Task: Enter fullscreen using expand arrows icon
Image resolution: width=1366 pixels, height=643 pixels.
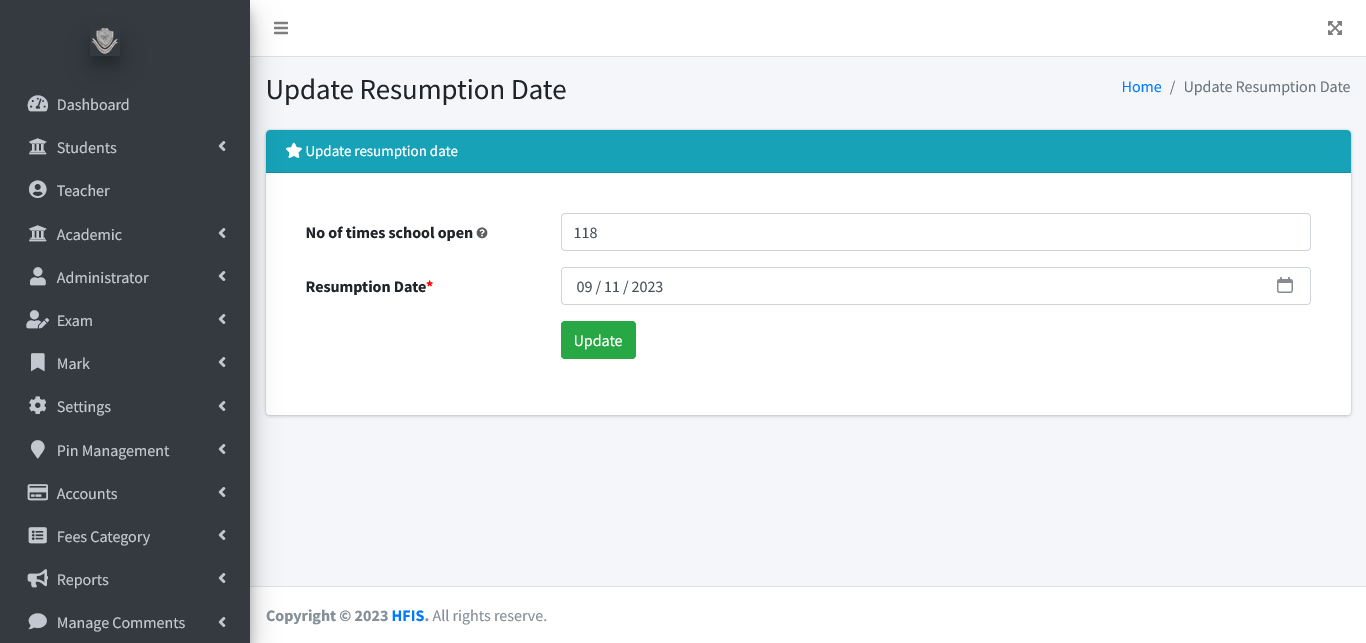Action: coord(1335,28)
